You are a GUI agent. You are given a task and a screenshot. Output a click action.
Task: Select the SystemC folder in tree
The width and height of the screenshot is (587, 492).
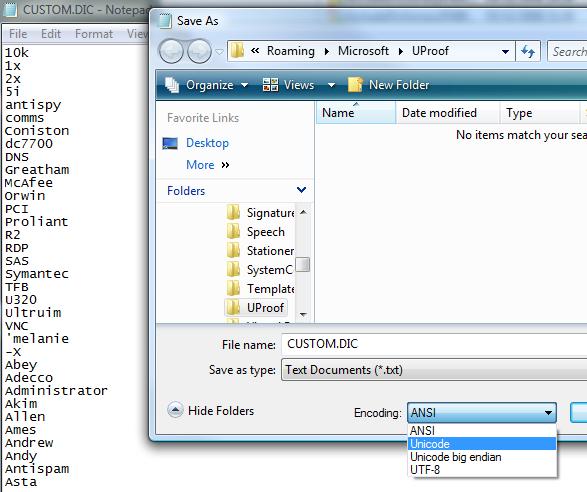tap(261, 270)
